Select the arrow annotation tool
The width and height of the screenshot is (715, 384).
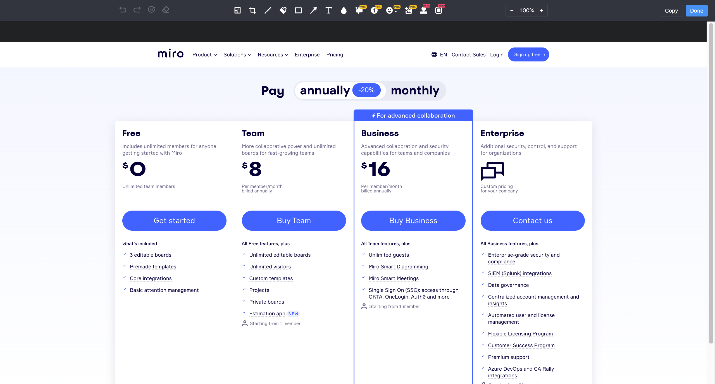[313, 10]
